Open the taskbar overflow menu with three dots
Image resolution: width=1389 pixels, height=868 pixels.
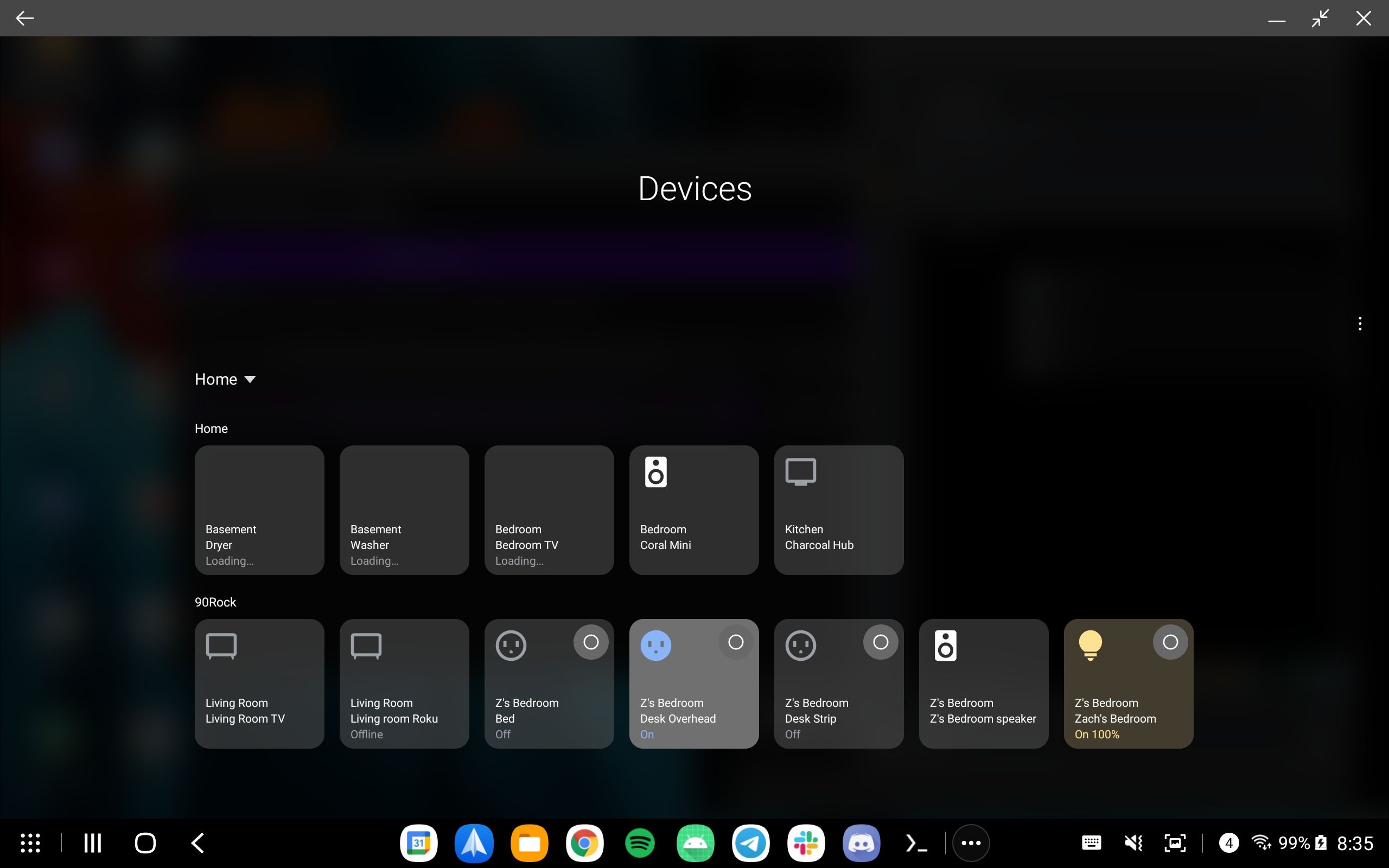coord(970,842)
